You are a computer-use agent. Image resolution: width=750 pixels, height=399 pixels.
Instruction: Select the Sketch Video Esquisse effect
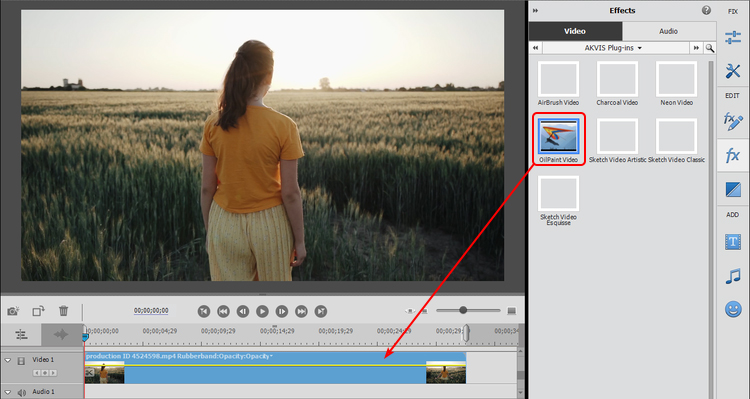pyautogui.click(x=558, y=200)
